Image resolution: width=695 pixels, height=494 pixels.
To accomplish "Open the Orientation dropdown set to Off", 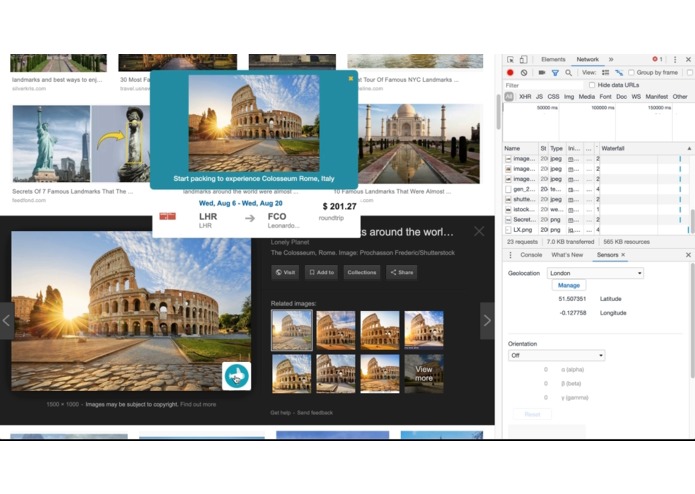I will (x=556, y=355).
